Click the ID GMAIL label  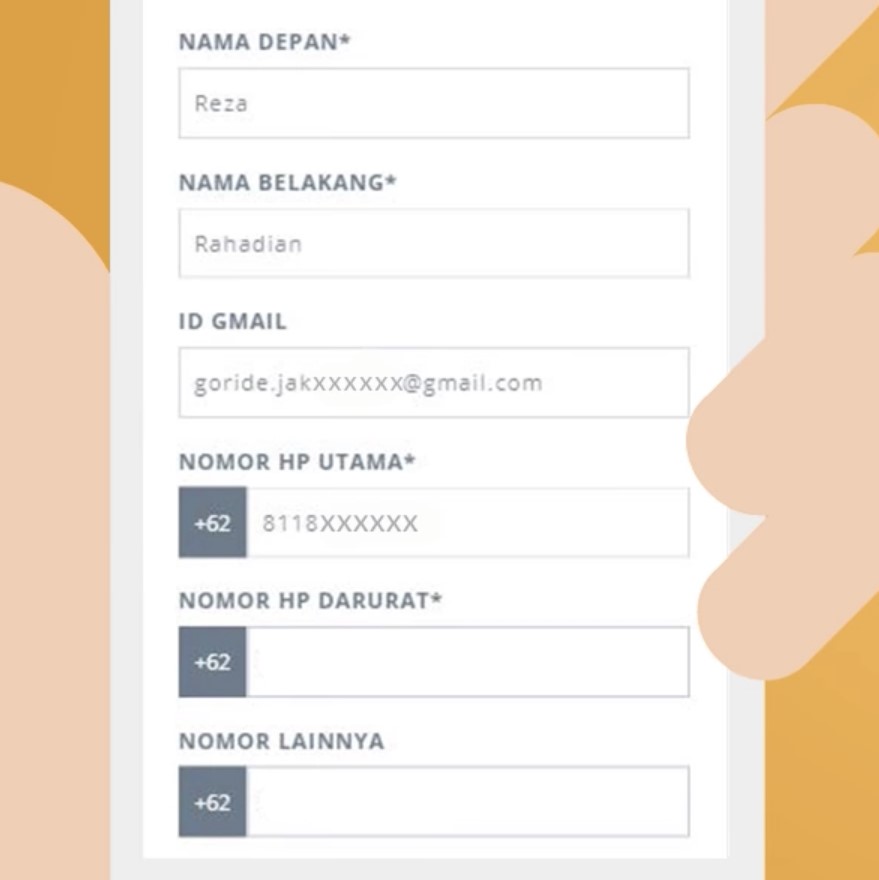point(232,322)
